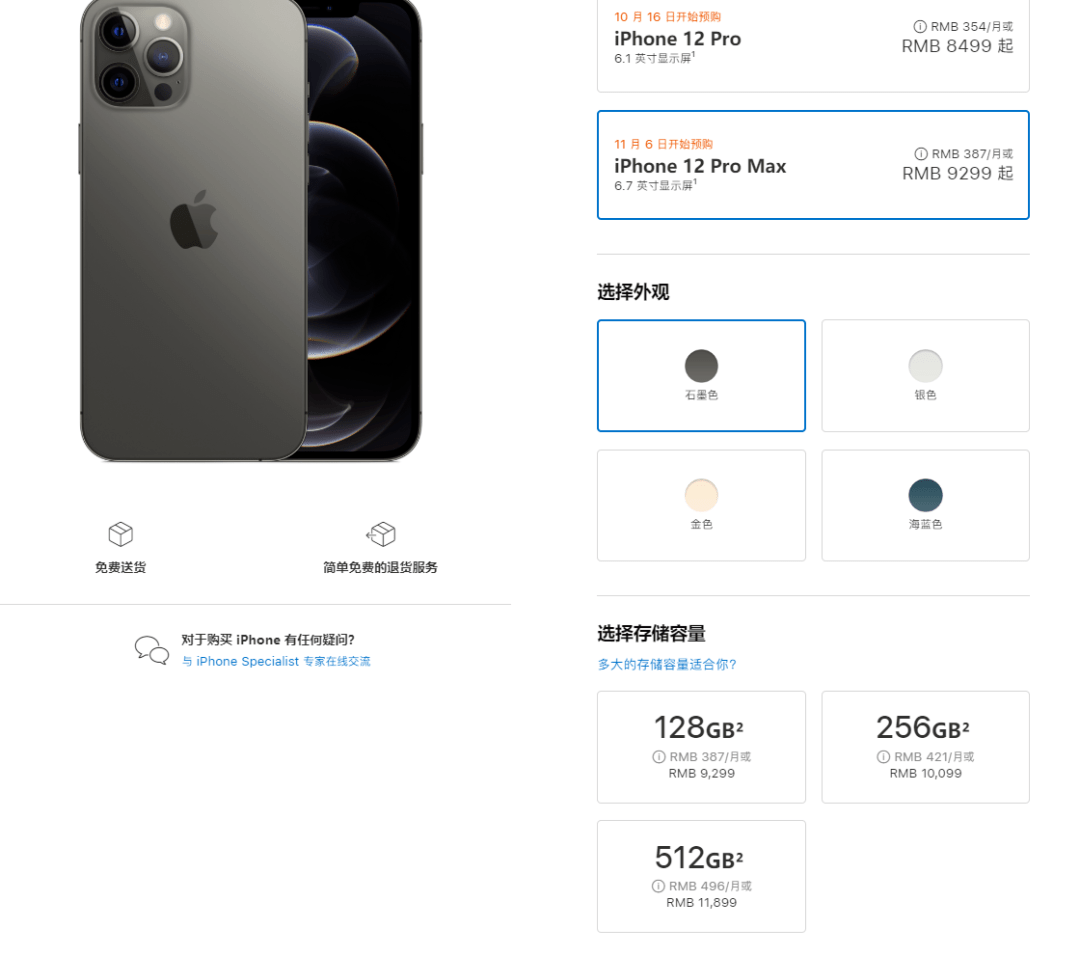The image size is (1080, 956).
Task: Choose the 128GB storage capacity
Action: coord(701,746)
